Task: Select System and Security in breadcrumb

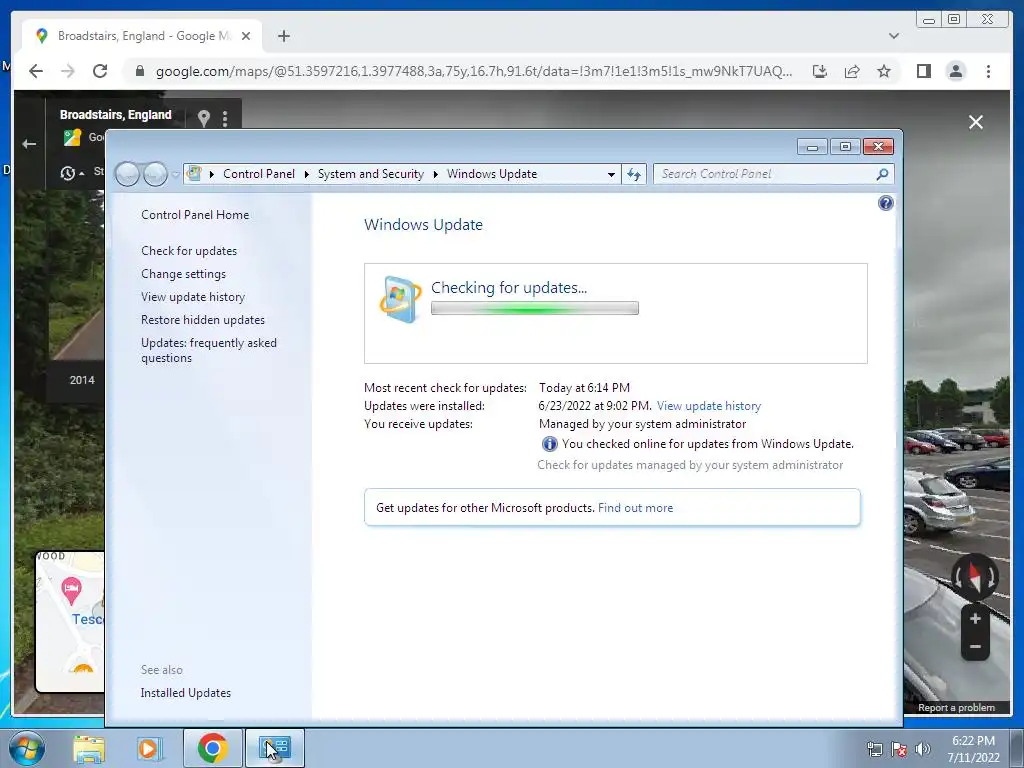Action: (370, 174)
